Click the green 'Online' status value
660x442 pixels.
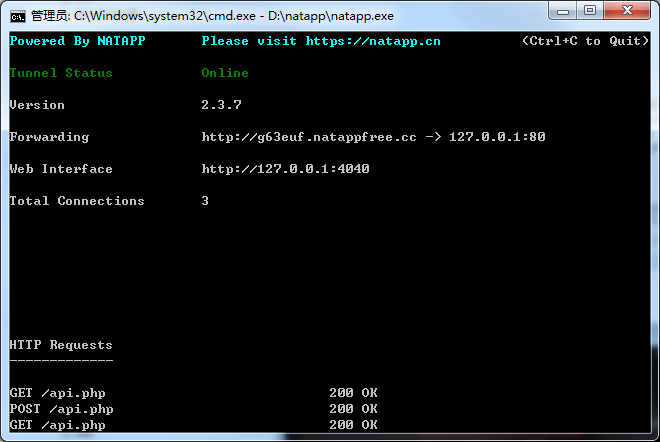[x=225, y=73]
